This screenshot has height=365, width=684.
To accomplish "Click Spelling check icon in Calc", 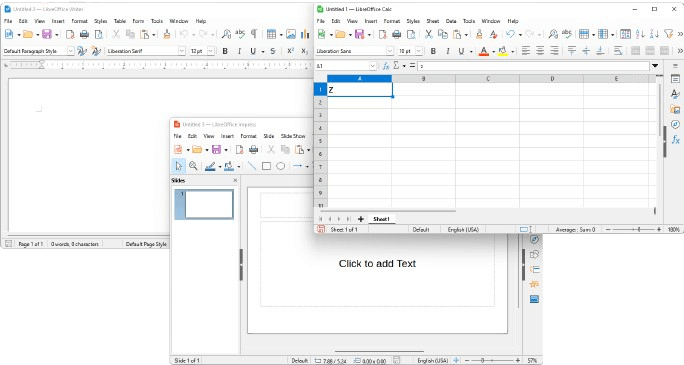I will [567, 34].
